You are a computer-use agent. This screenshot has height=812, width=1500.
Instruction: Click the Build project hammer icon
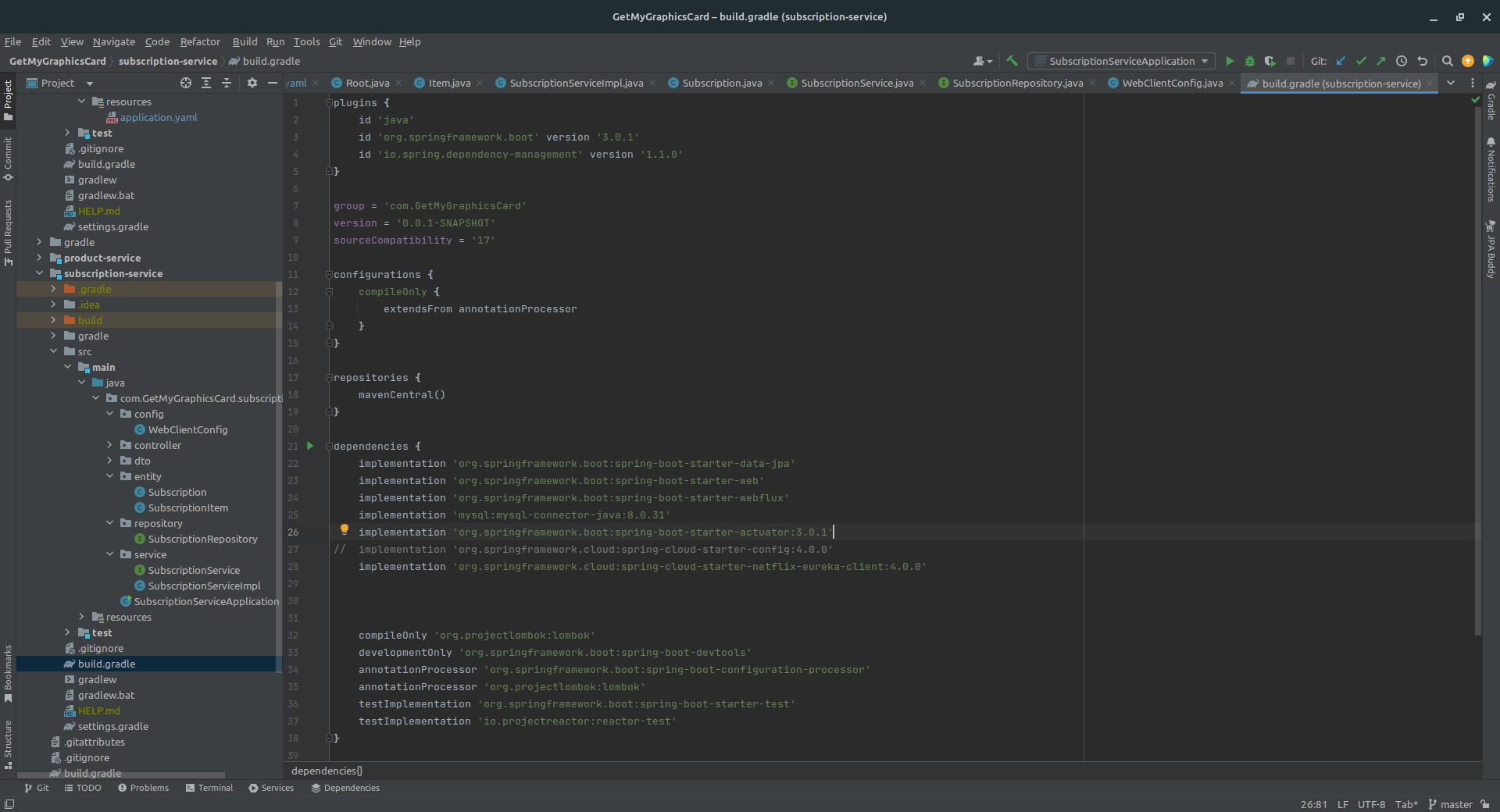coord(1012,61)
